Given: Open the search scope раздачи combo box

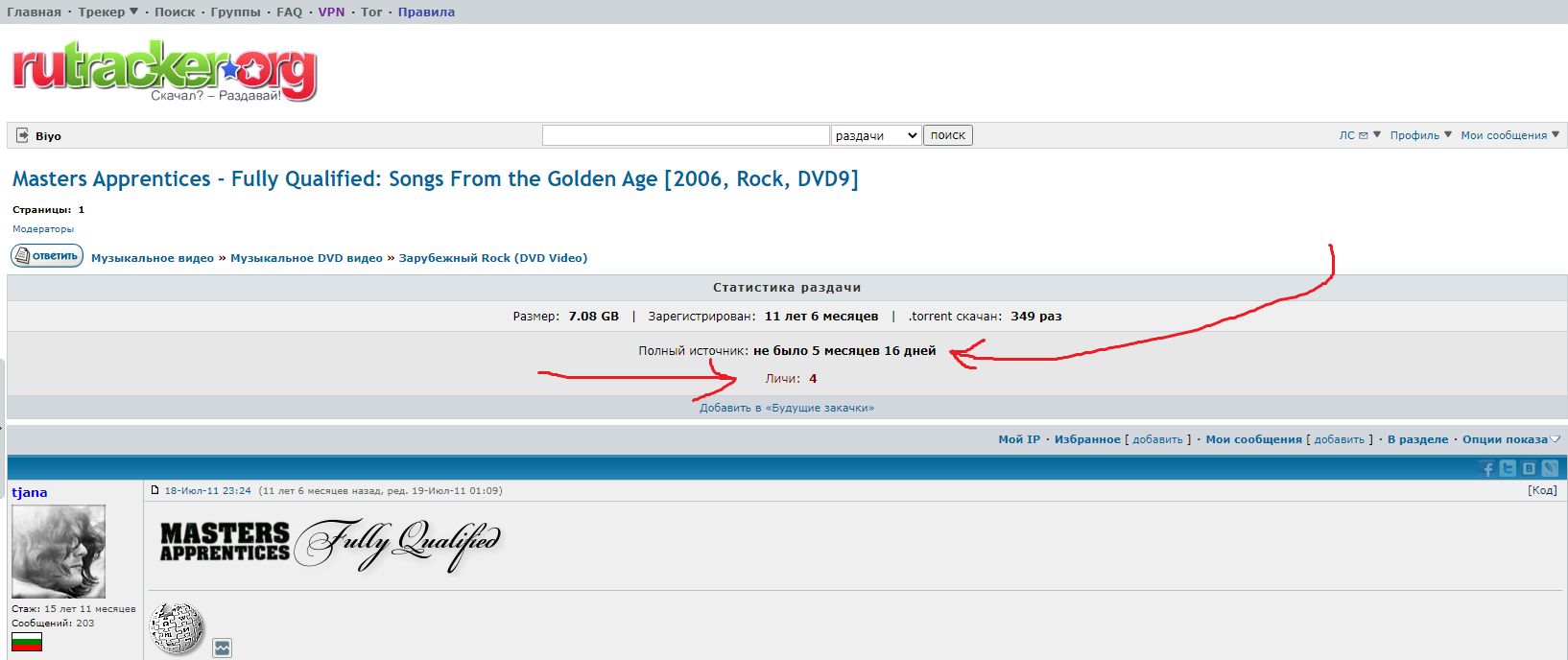Looking at the screenshot, I should click(x=876, y=135).
